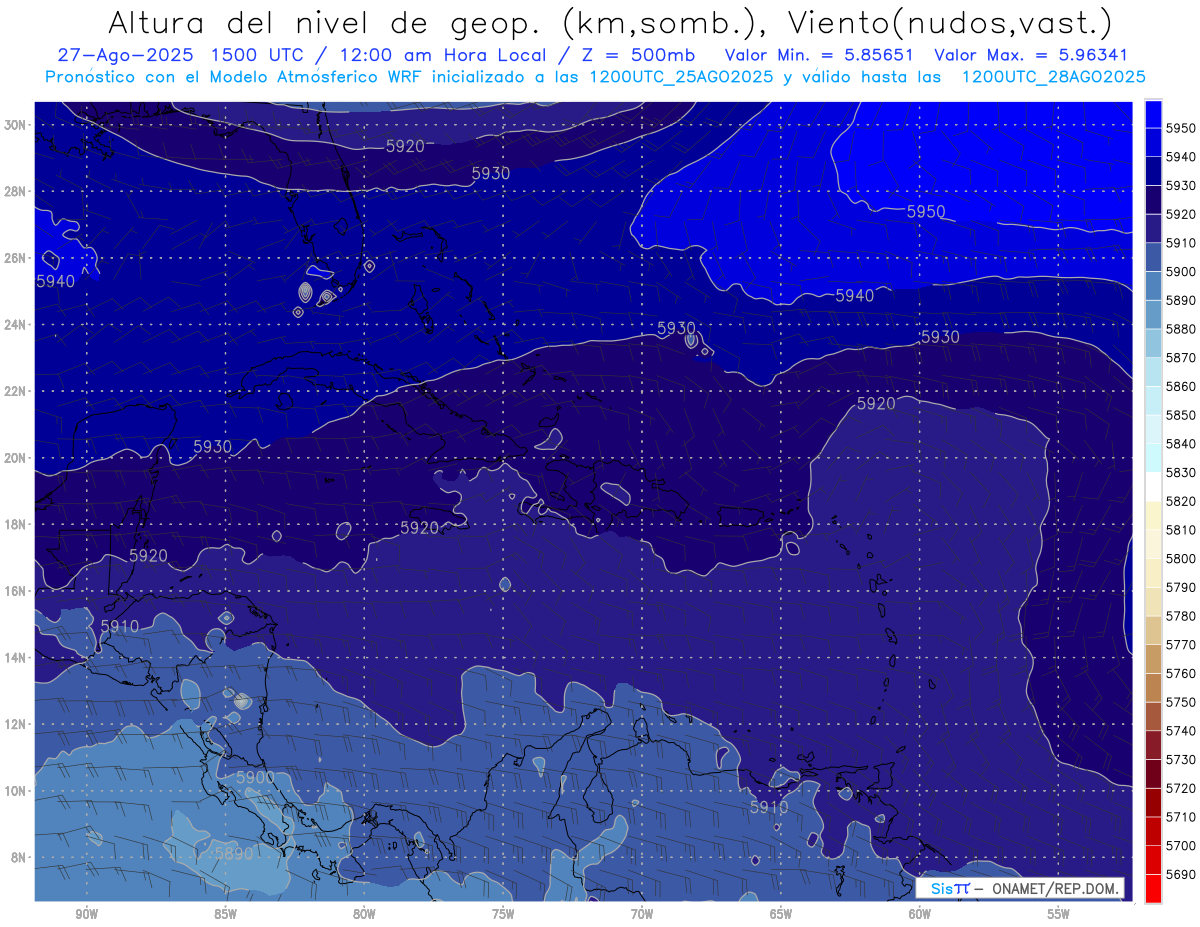Click the 5790 value on the color bar

[x=1180, y=587]
